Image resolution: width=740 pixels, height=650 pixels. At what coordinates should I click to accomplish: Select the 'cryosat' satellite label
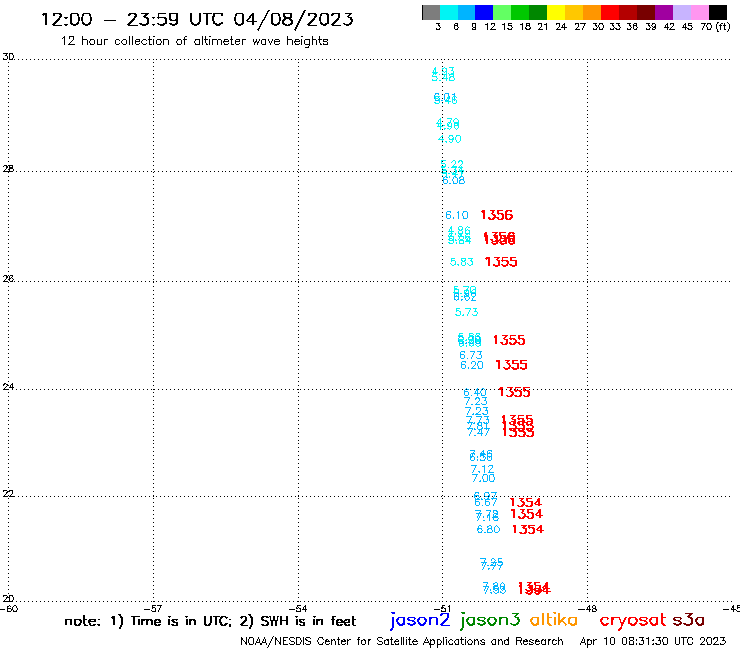click(633, 620)
